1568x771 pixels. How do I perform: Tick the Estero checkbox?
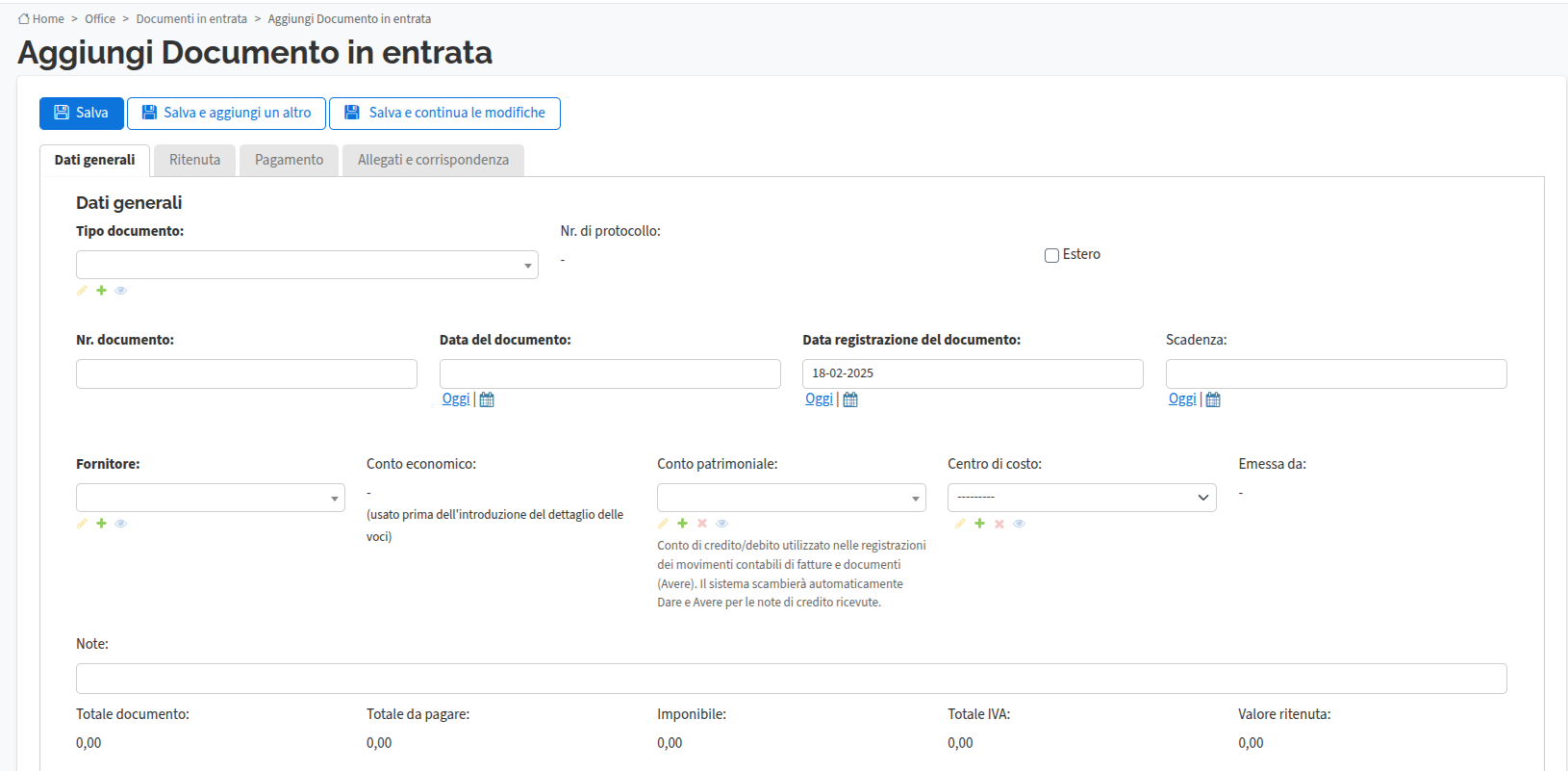tap(1051, 255)
